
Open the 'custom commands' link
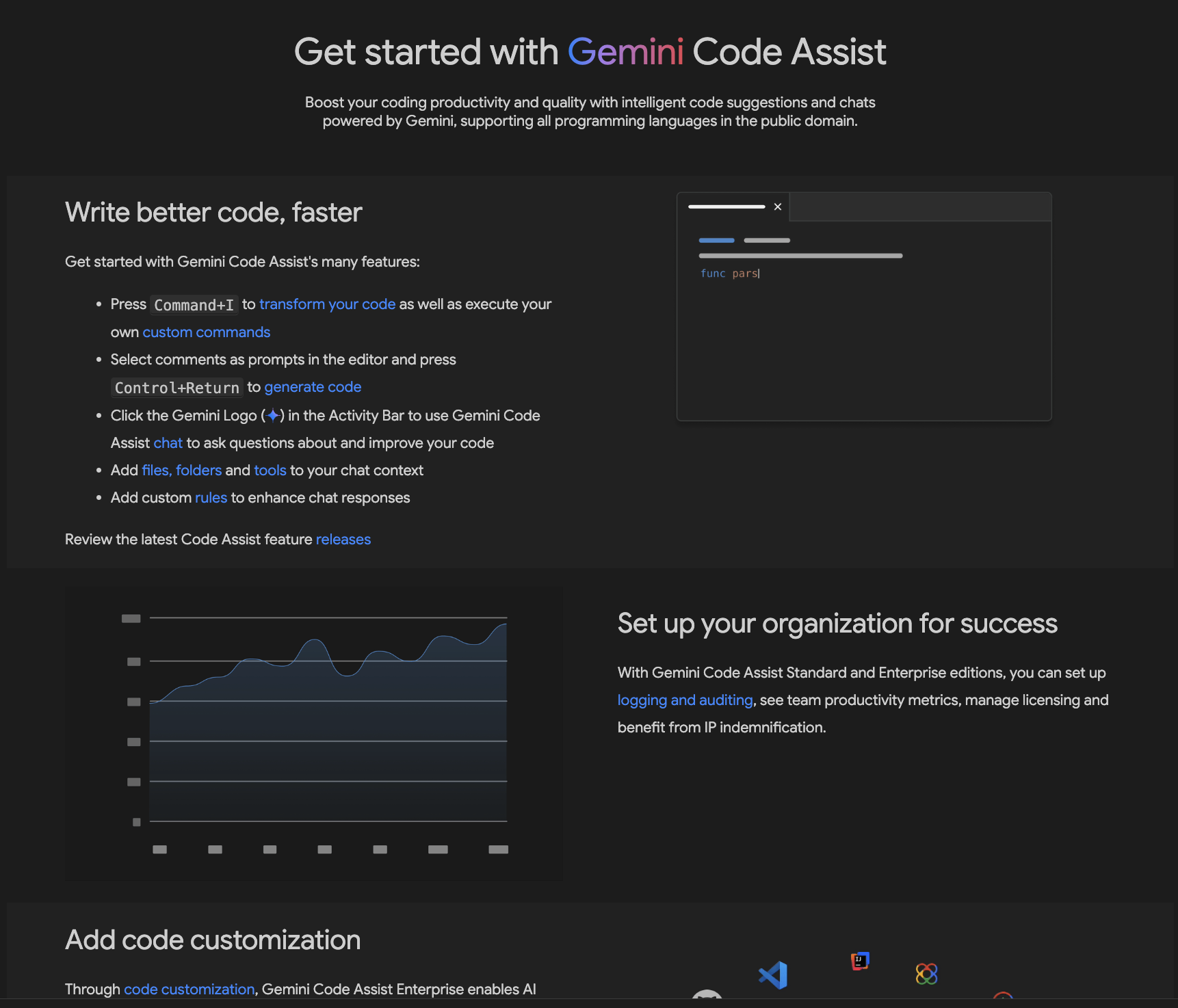207,332
